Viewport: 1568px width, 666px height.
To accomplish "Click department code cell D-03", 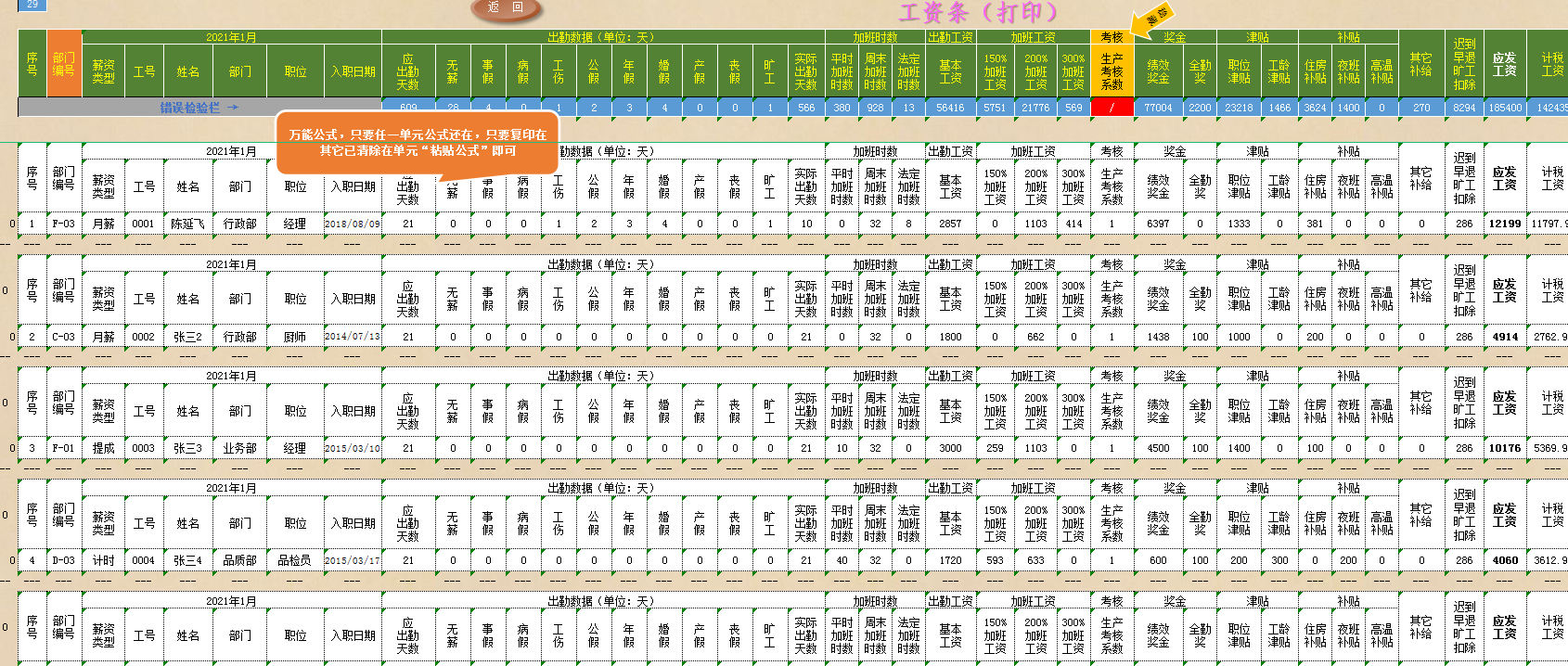I will 63,560.
